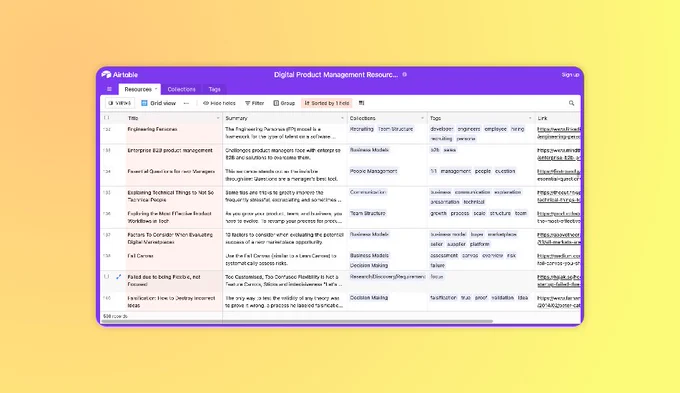Open the Engineering Personas row link
This screenshot has height=393, width=680.
point(559,133)
